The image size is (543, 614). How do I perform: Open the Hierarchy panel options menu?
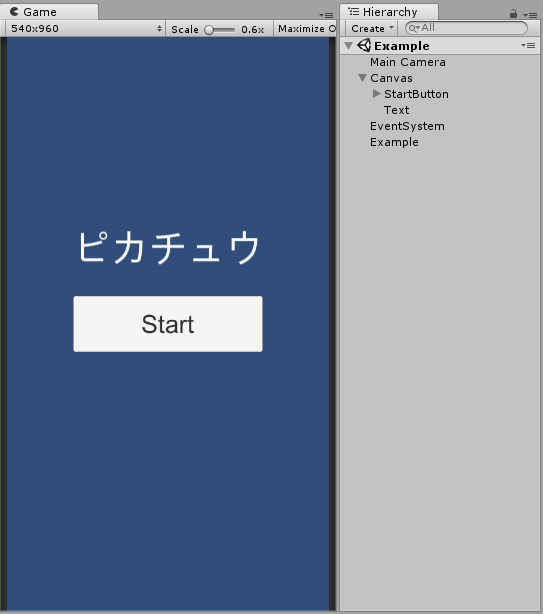[530, 15]
